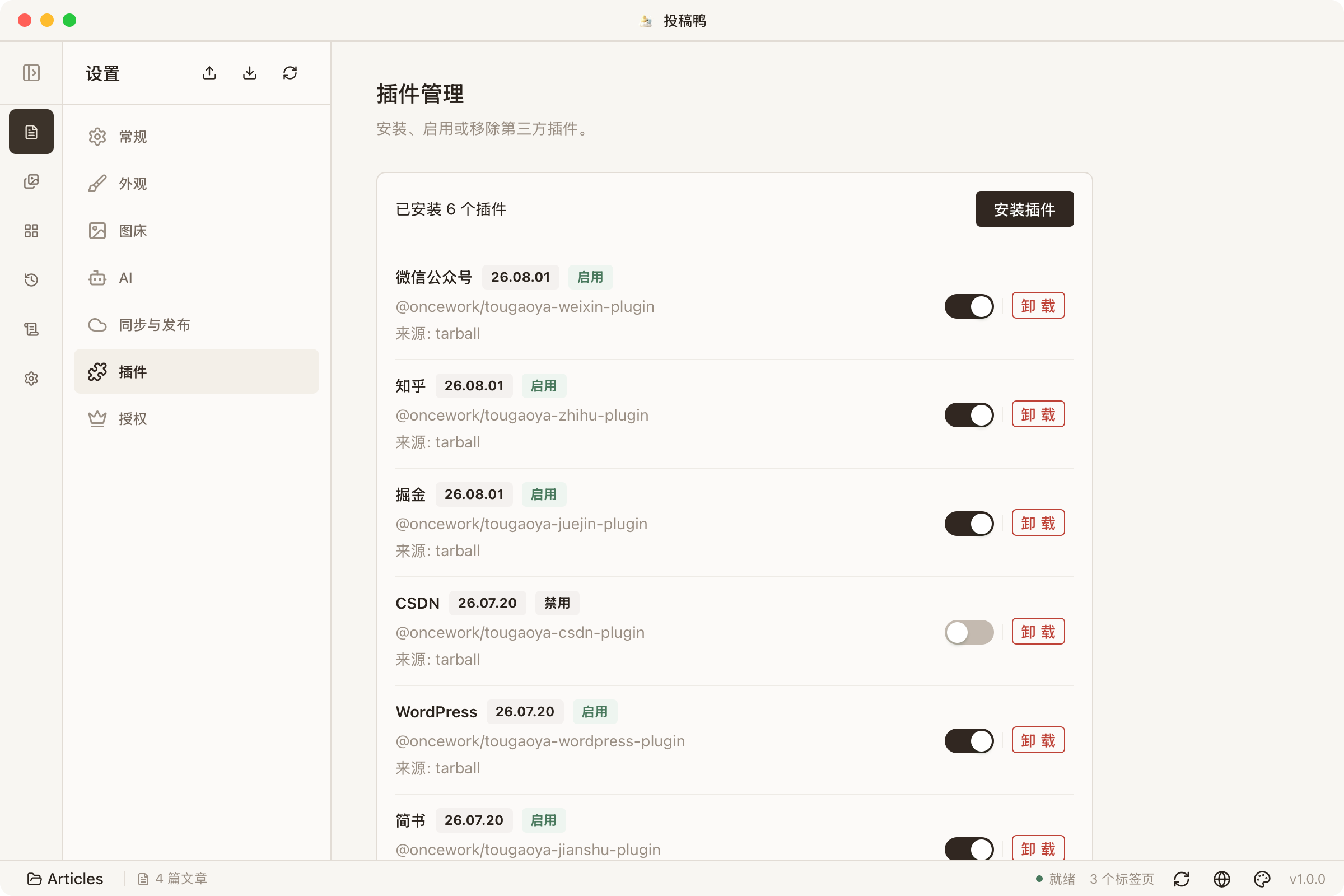Open the 常规 settings section

pyautogui.click(x=197, y=137)
